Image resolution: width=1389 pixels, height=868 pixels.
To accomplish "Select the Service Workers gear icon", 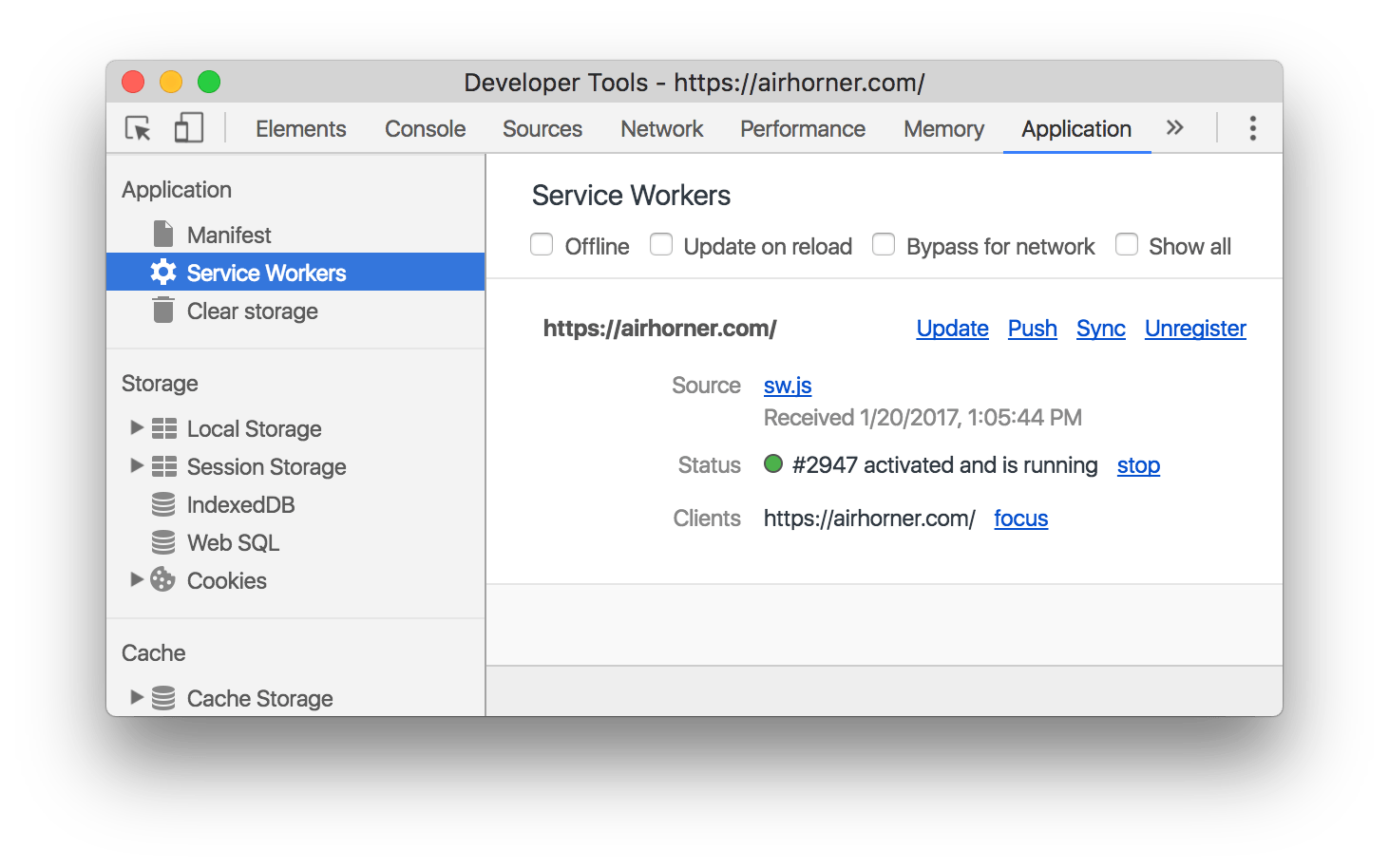I will tap(162, 272).
